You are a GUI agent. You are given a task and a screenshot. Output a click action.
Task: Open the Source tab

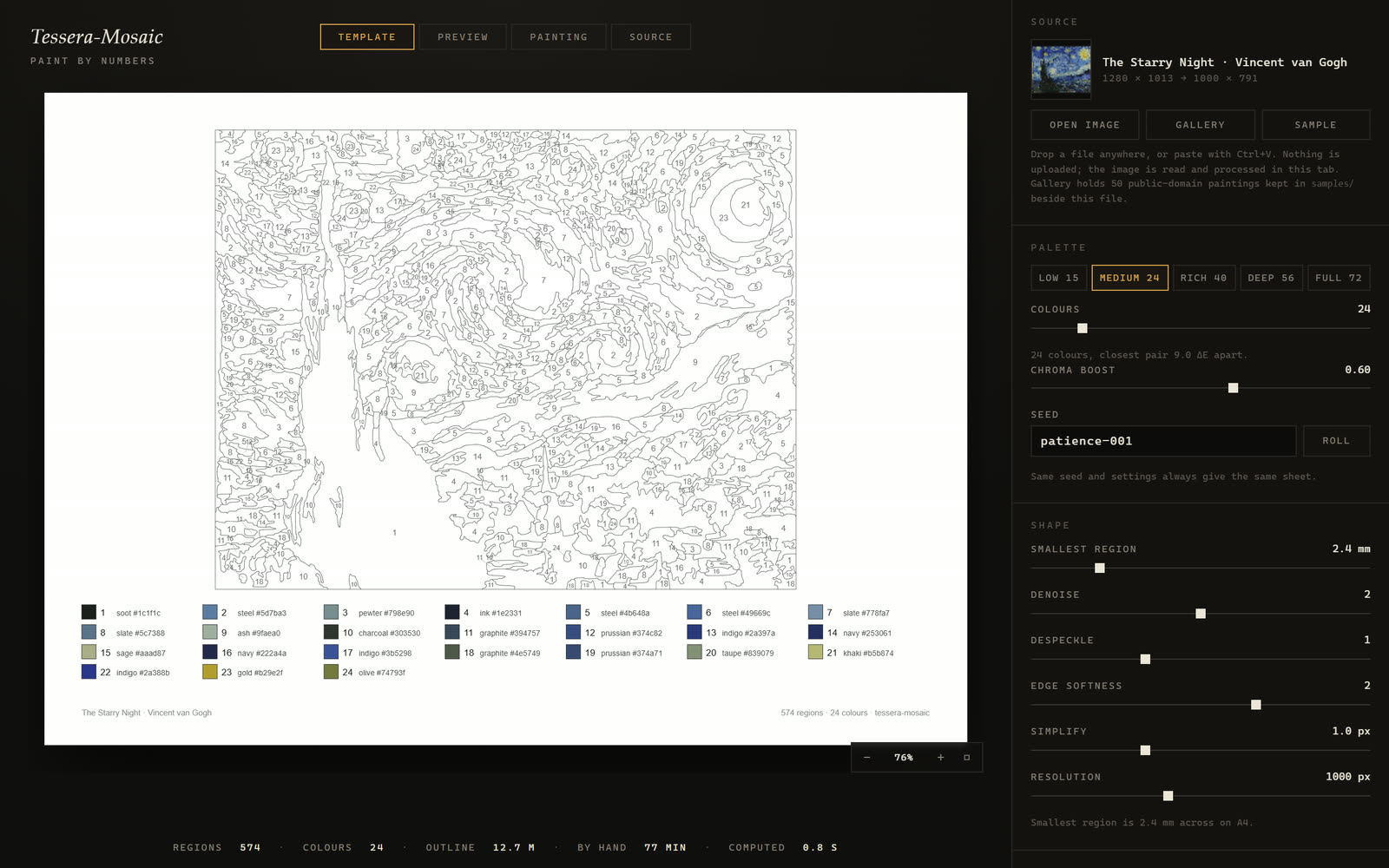[x=651, y=36]
